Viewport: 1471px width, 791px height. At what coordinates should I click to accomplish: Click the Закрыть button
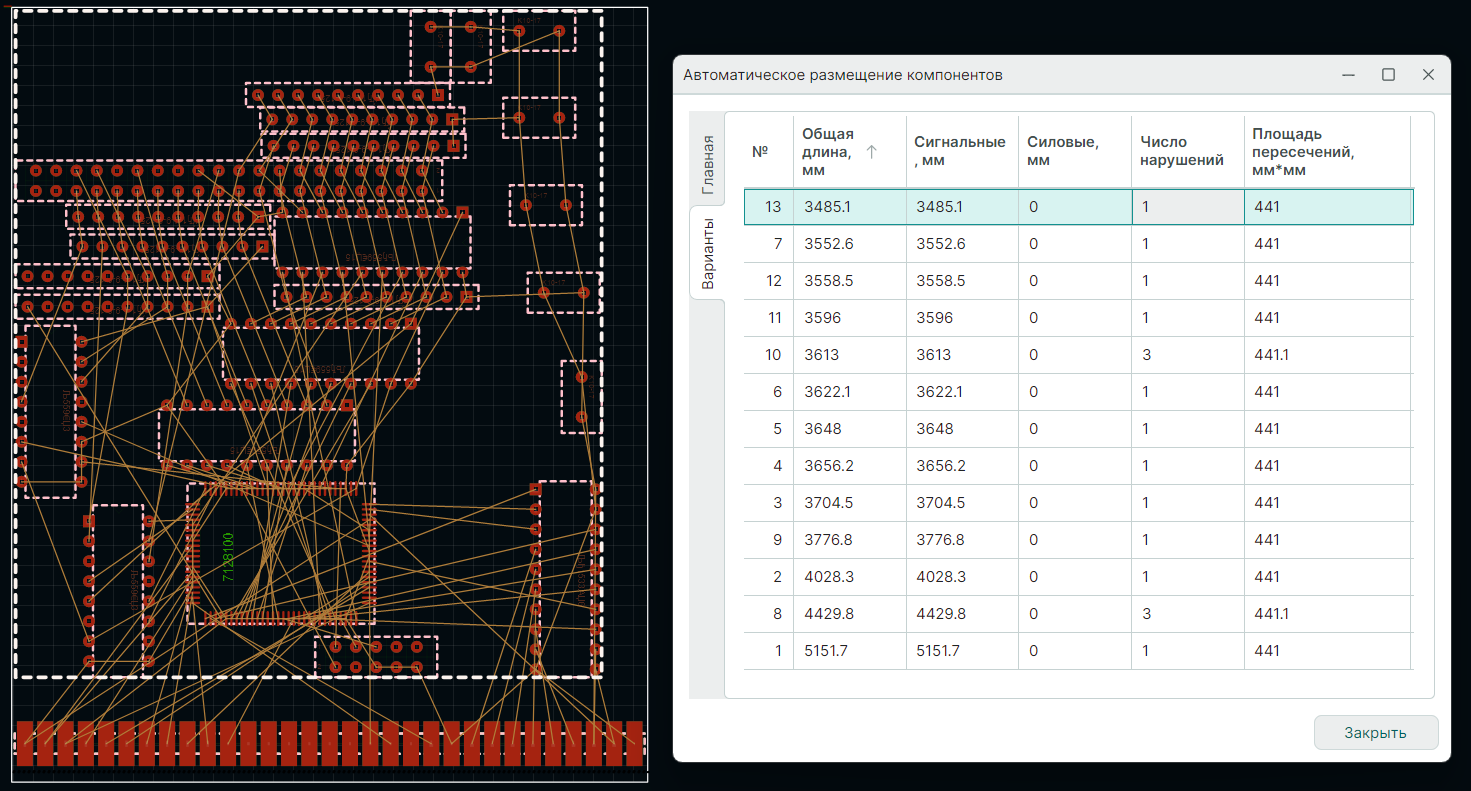point(1375,732)
